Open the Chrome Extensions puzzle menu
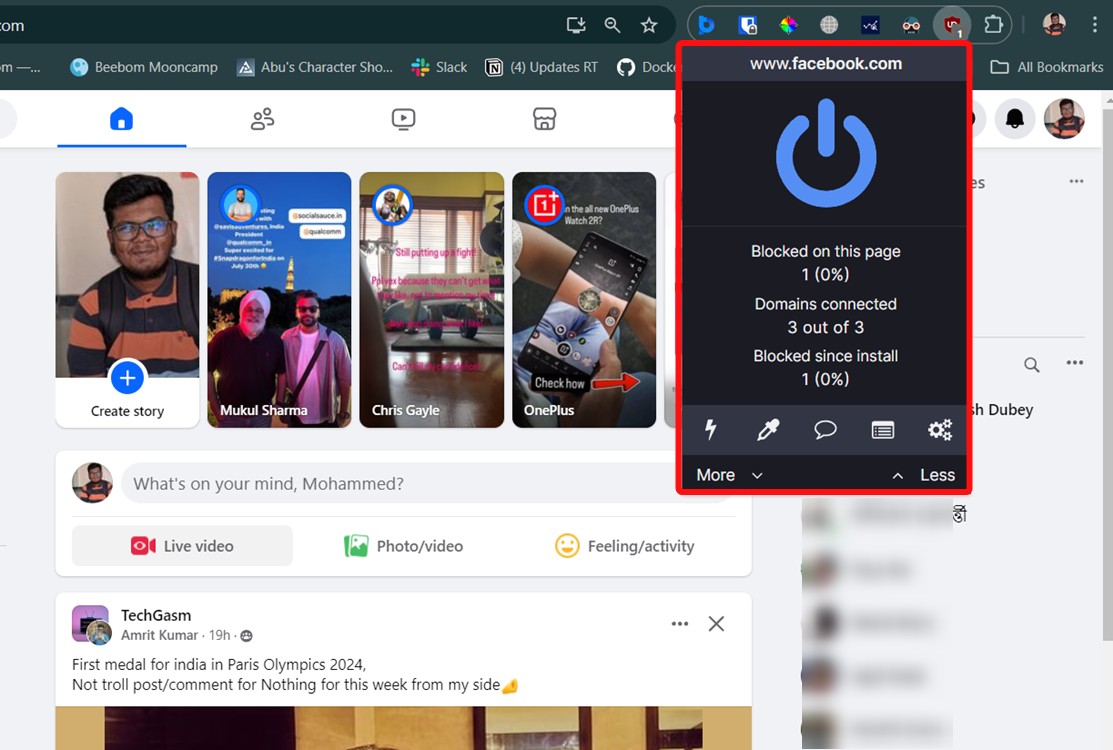 point(993,25)
